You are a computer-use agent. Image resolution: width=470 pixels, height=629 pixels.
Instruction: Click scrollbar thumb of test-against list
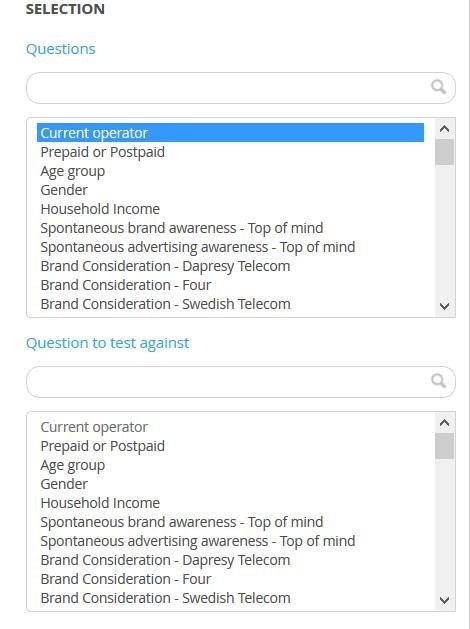[x=444, y=446]
